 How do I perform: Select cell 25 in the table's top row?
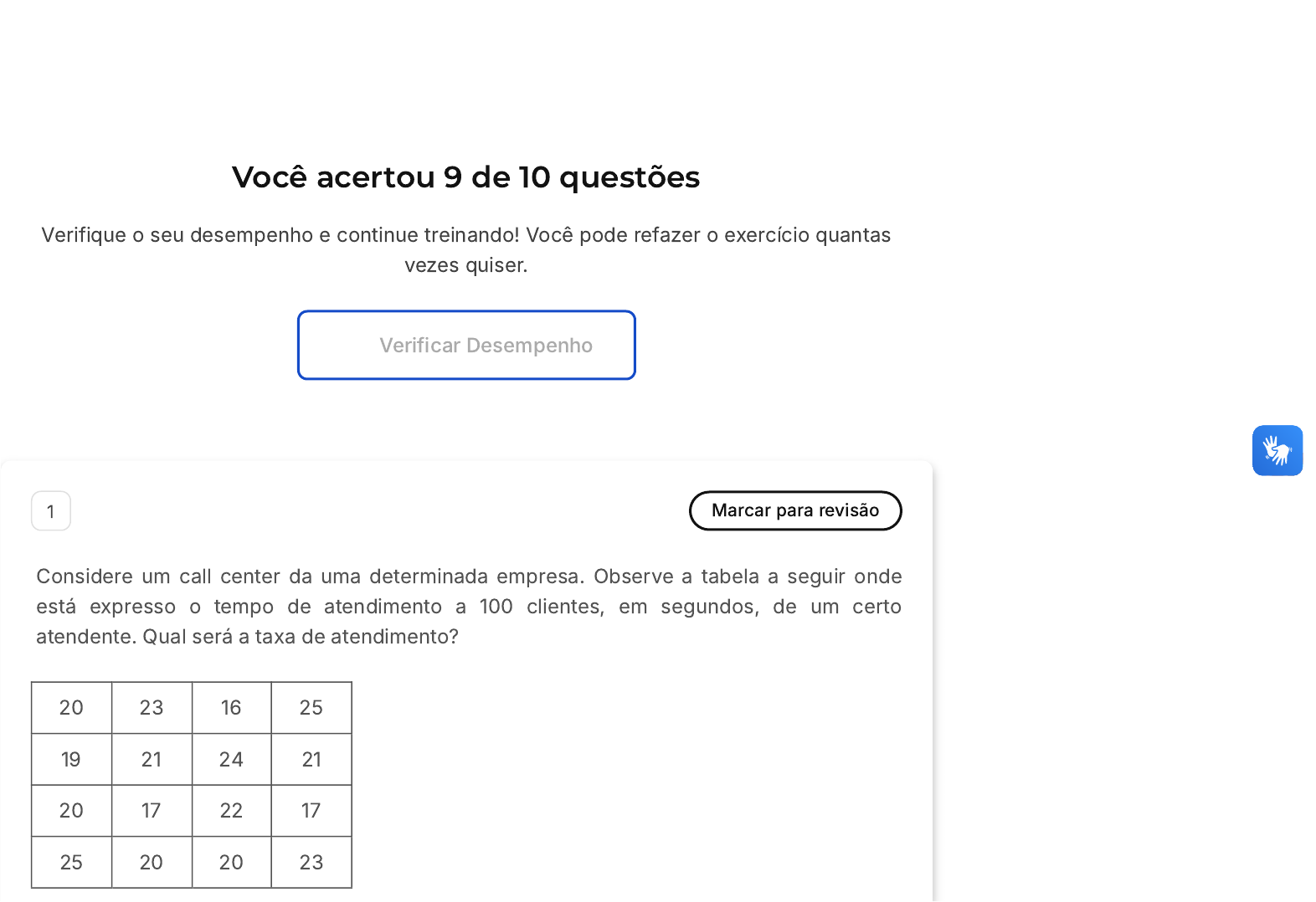pos(311,708)
